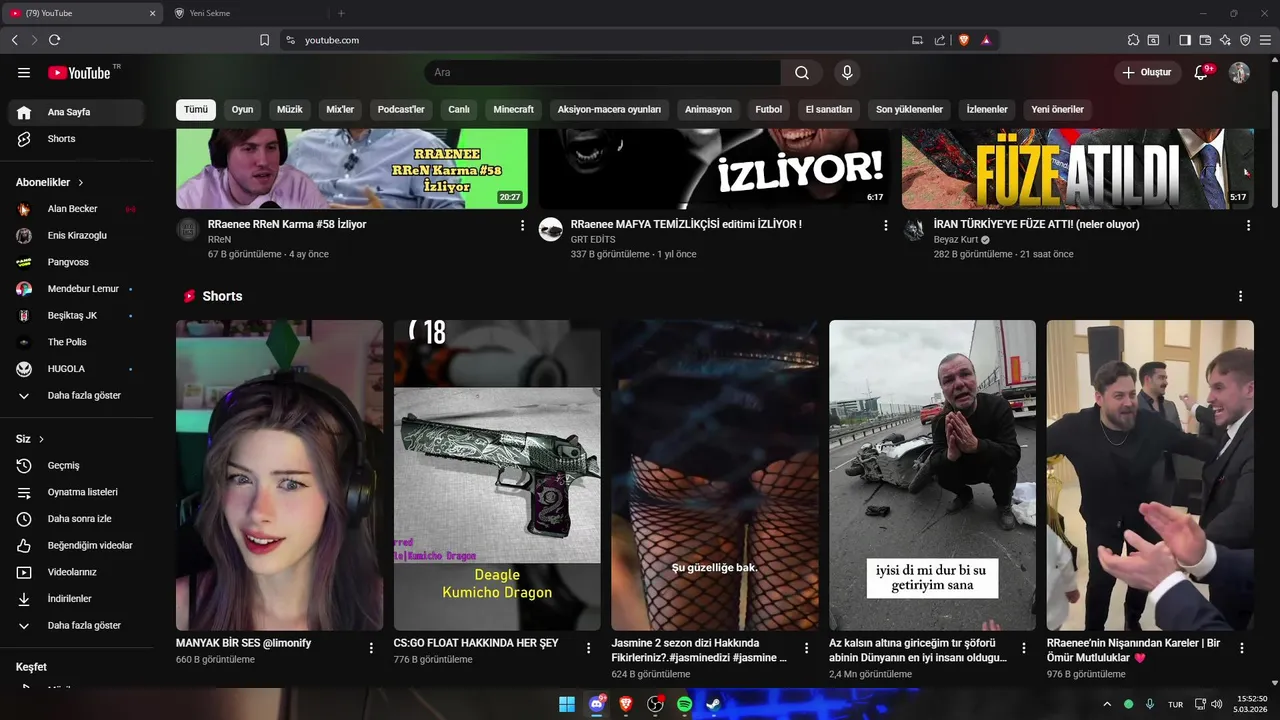Click the Ara search input field
Screen dimensions: 1280x720
click(603, 72)
